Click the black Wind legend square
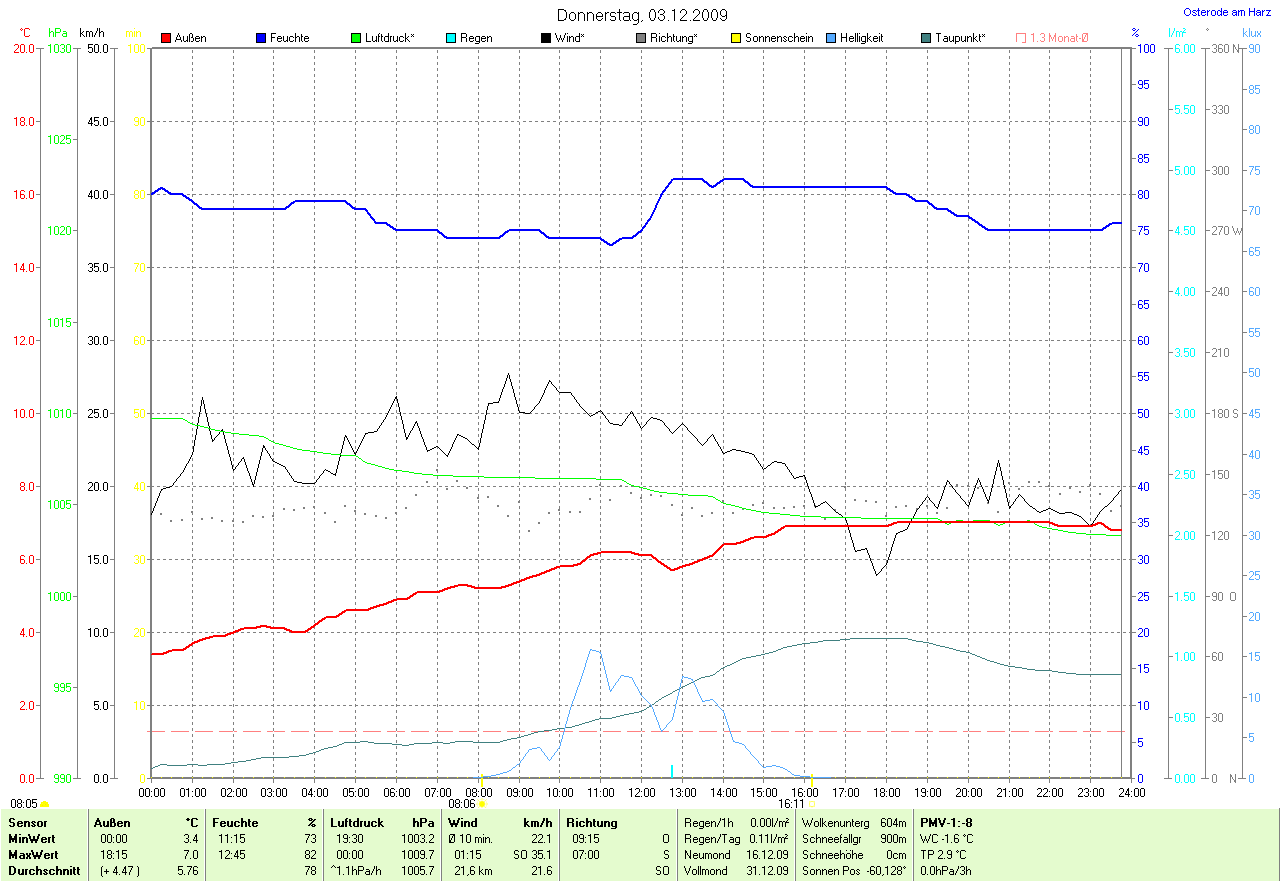Image resolution: width=1280 pixels, height=881 pixels. 546,38
